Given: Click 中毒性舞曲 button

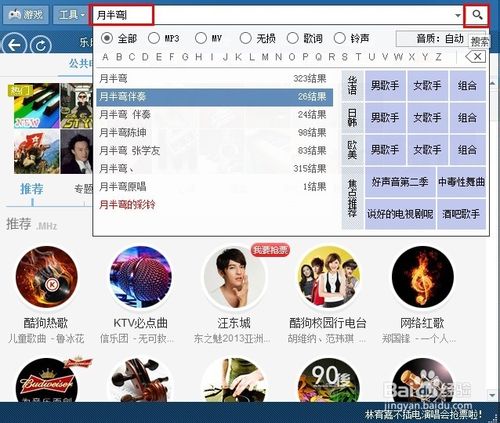Looking at the screenshot, I should (461, 182).
